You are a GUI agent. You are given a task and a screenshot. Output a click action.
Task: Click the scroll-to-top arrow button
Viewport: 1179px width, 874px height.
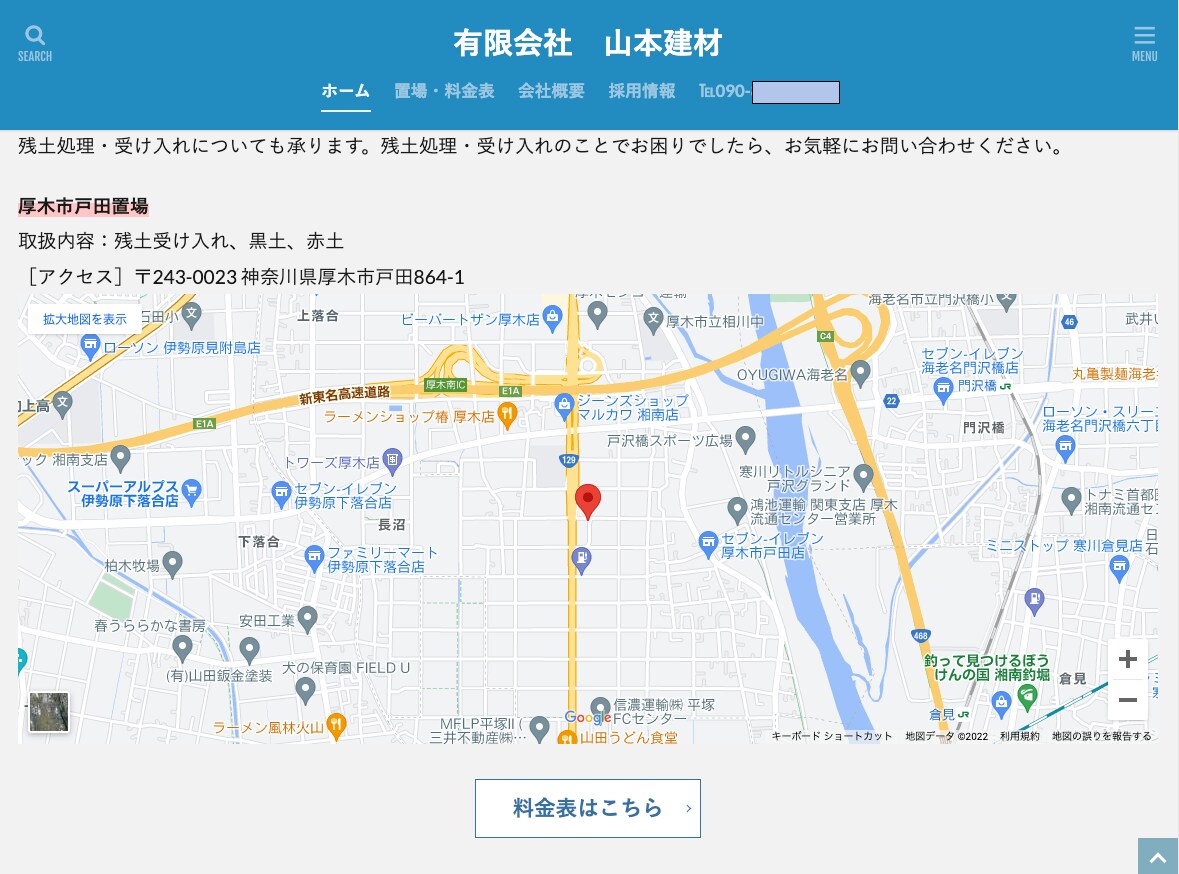tap(1158, 856)
